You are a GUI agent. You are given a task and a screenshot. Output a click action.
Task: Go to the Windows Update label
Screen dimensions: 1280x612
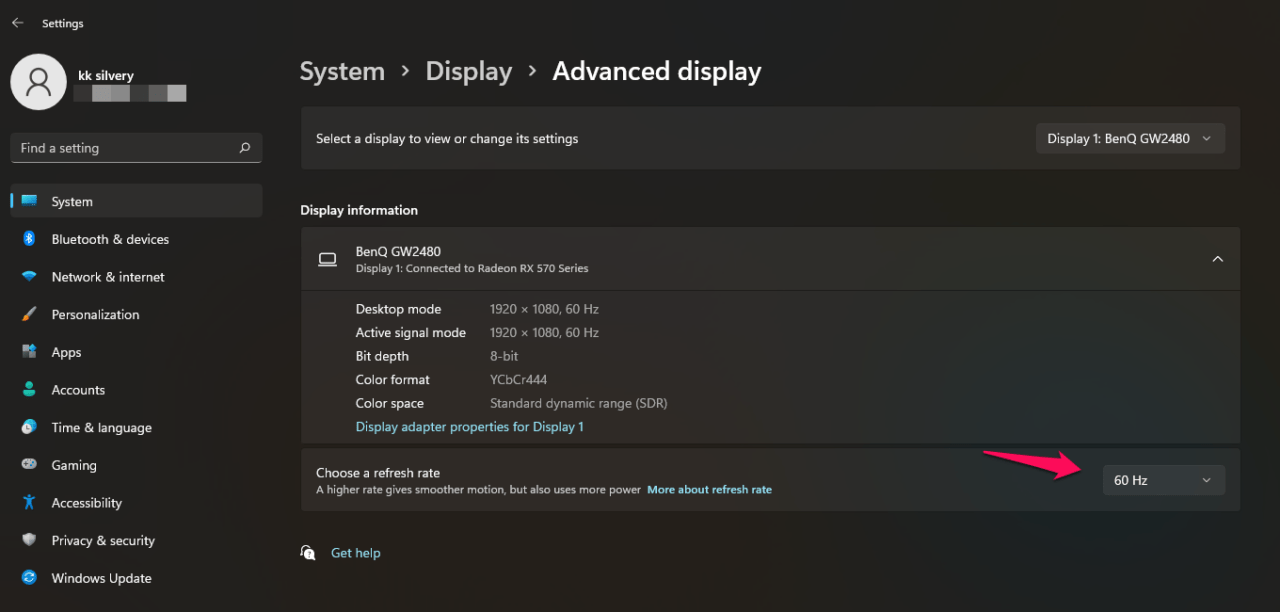coord(102,578)
